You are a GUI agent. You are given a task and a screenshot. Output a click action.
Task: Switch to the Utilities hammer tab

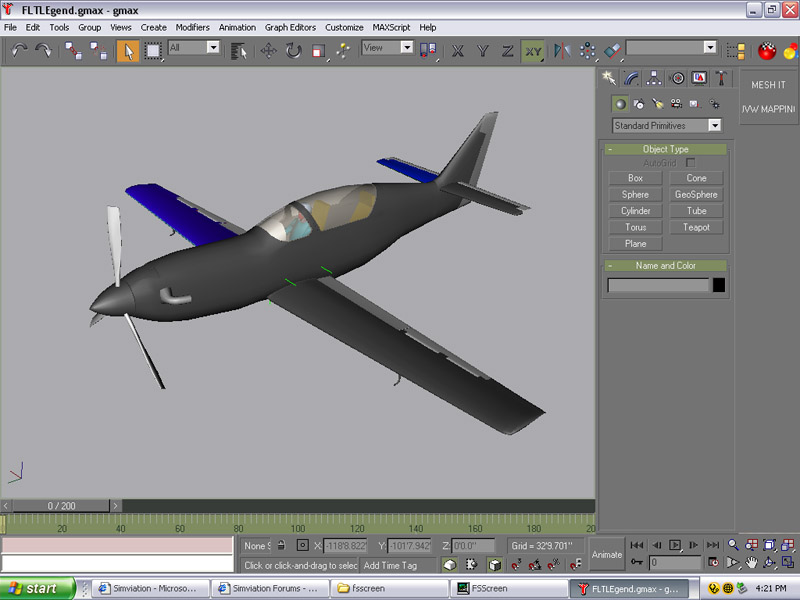point(721,78)
